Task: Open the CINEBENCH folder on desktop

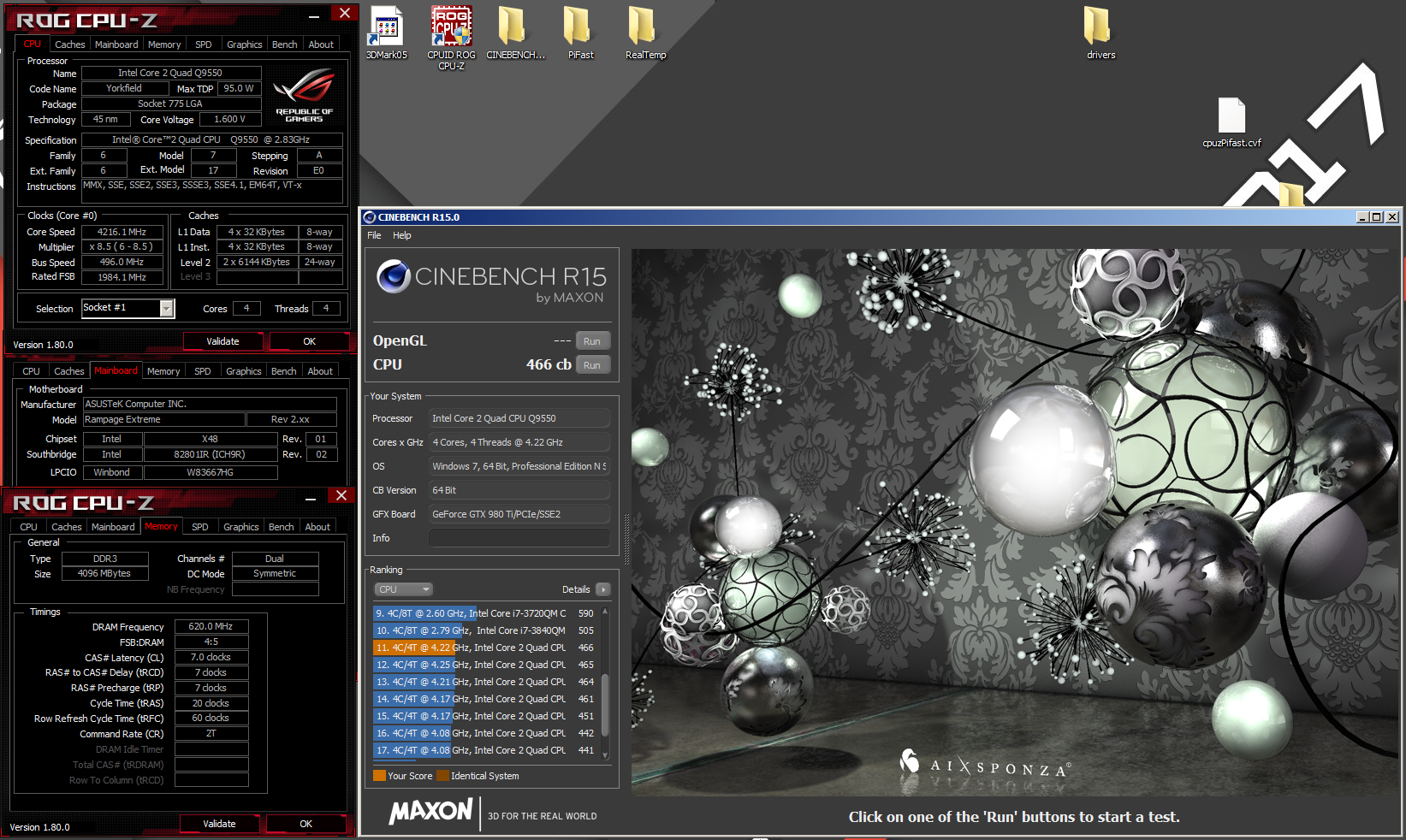Action: 515,33
